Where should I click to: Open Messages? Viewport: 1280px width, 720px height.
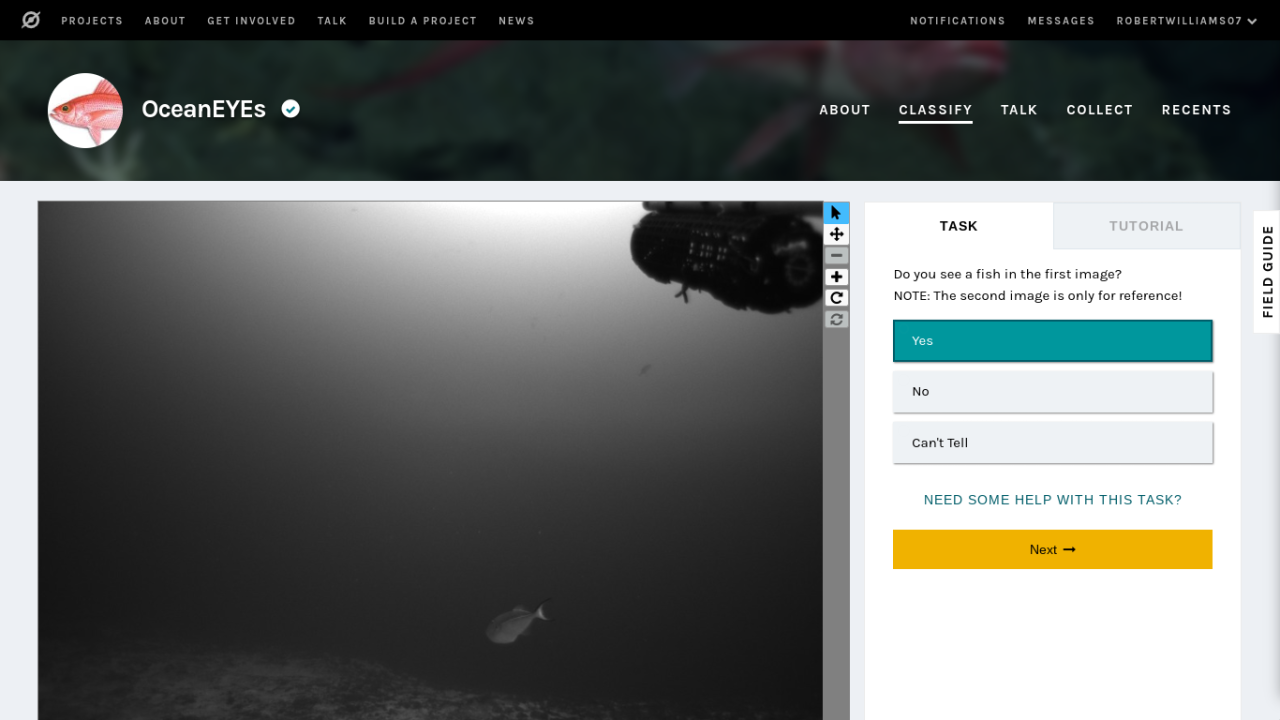point(1061,21)
